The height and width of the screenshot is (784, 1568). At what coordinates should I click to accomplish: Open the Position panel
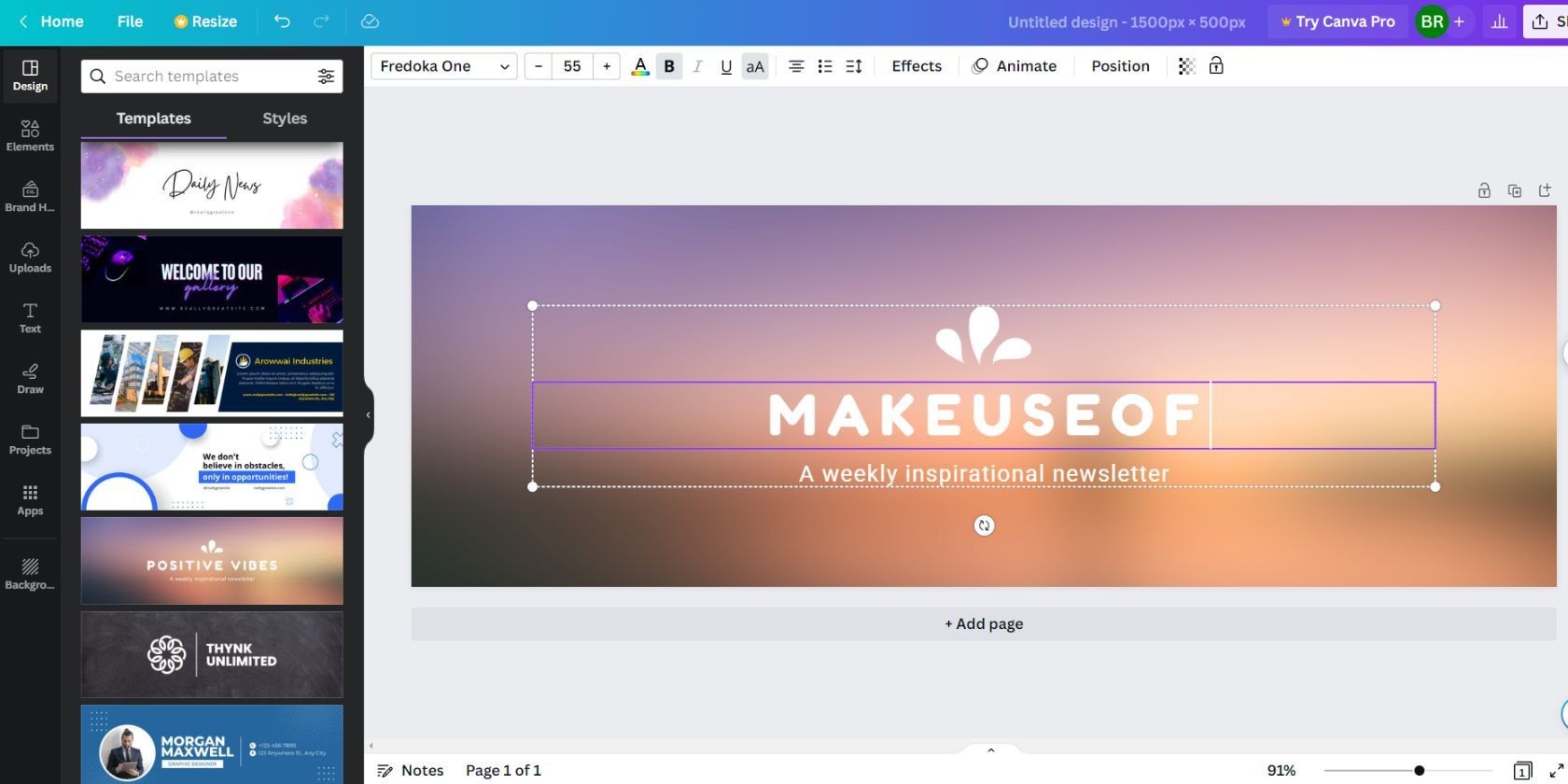[x=1120, y=66]
